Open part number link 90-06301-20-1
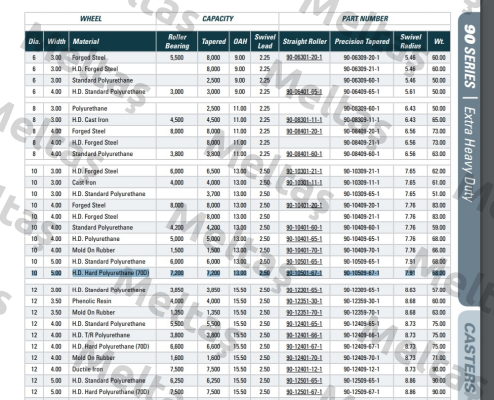The image size is (494, 400). (304, 58)
